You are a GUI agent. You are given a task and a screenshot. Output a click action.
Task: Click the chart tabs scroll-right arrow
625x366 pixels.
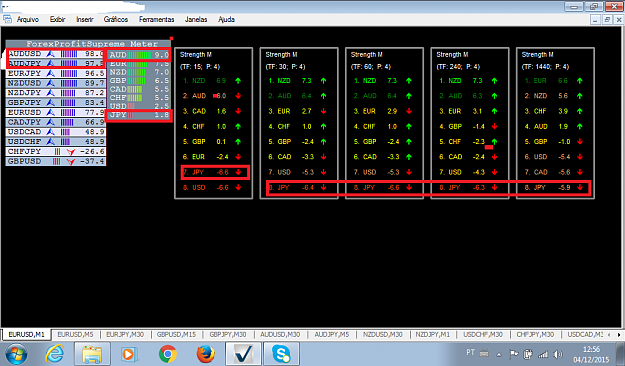(619, 335)
